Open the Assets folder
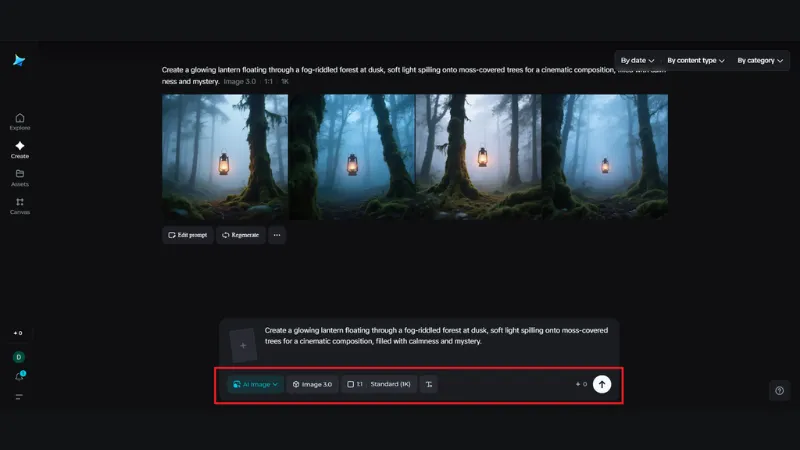Image resolution: width=800 pixels, height=450 pixels. [x=20, y=177]
